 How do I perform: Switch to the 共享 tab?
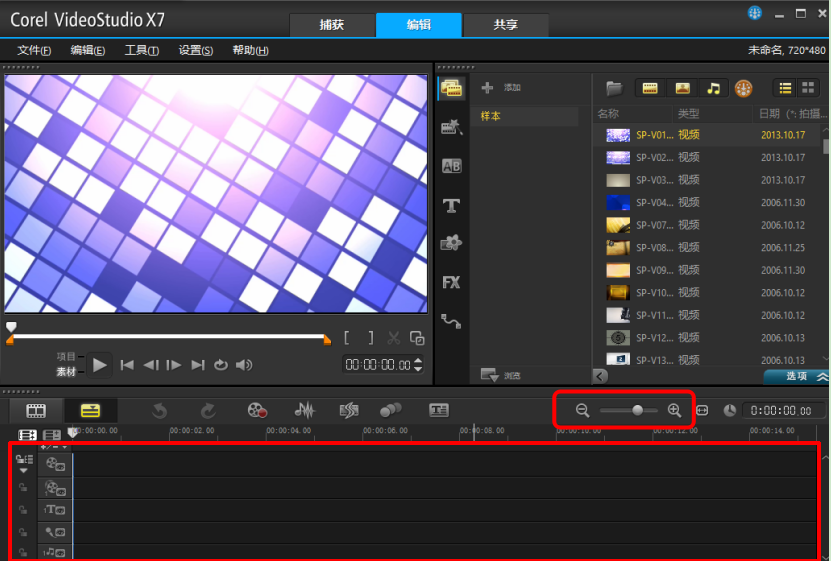(505, 25)
